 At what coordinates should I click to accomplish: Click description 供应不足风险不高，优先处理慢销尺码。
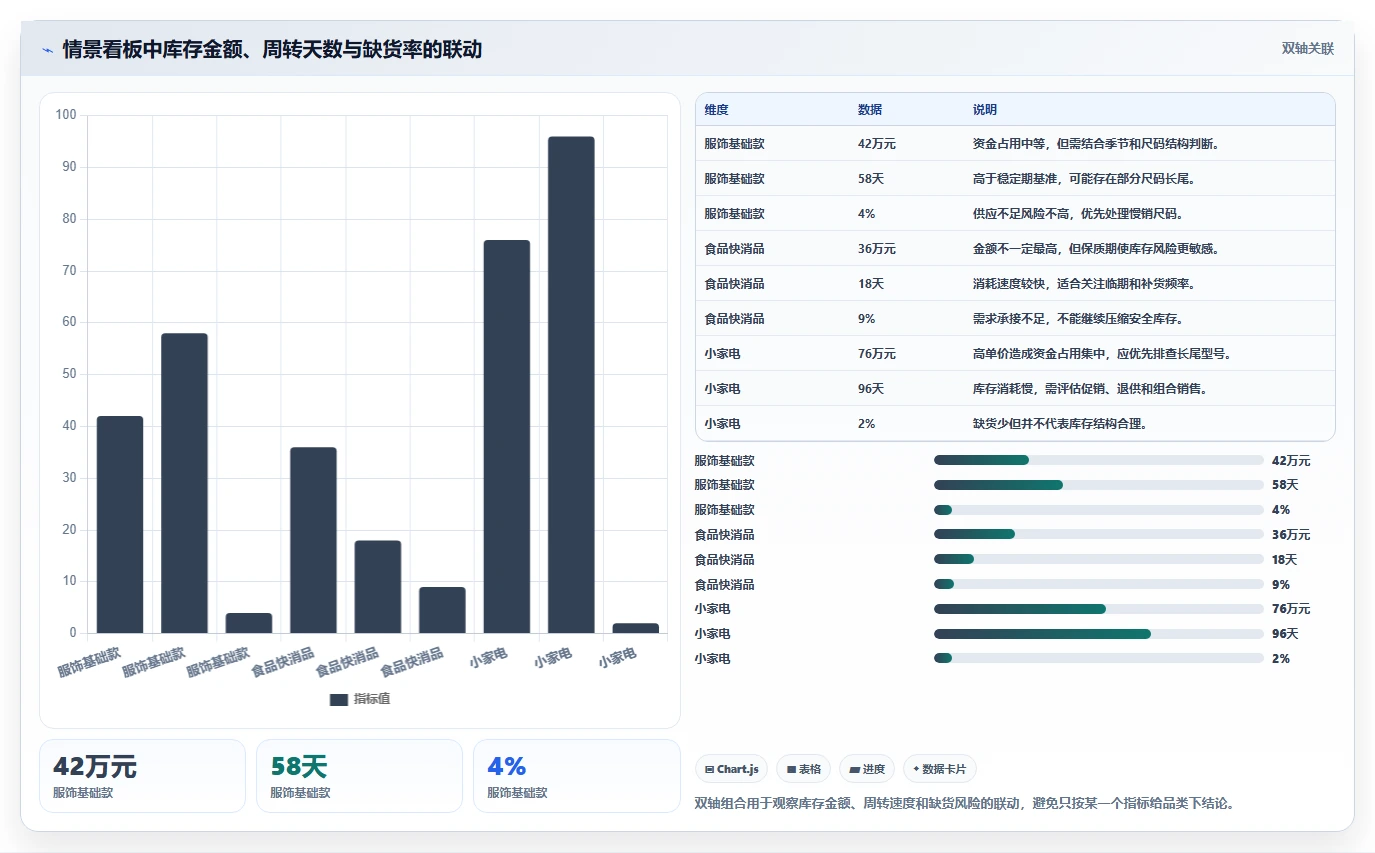click(1078, 214)
